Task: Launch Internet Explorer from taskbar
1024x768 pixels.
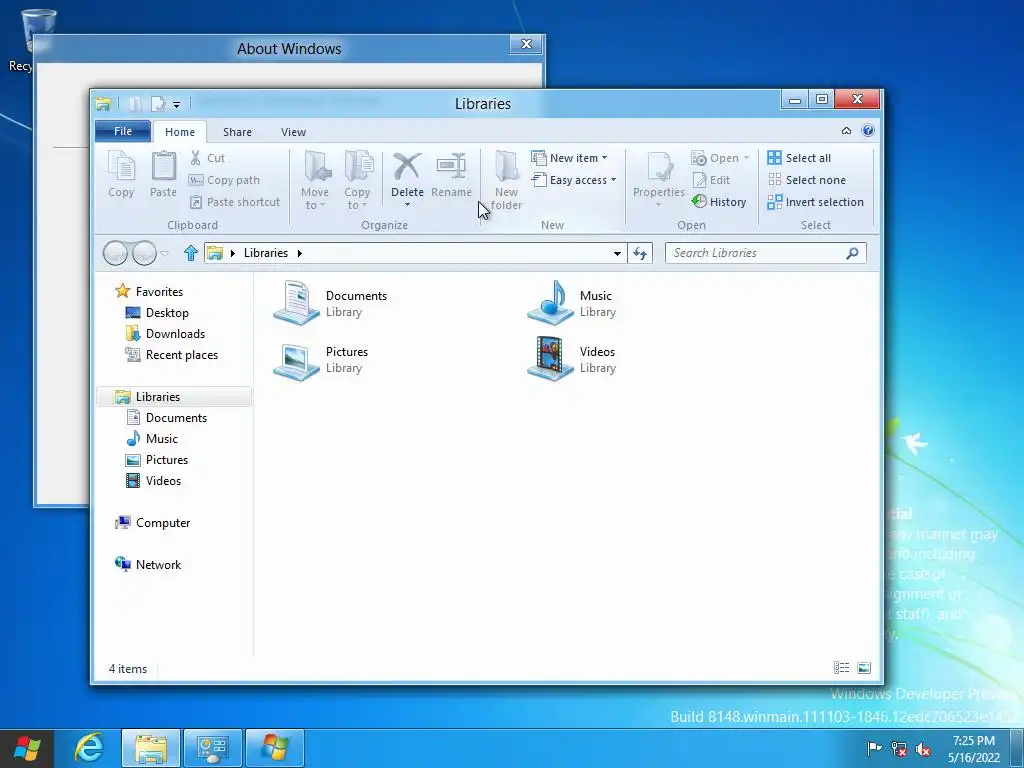Action: click(x=89, y=748)
